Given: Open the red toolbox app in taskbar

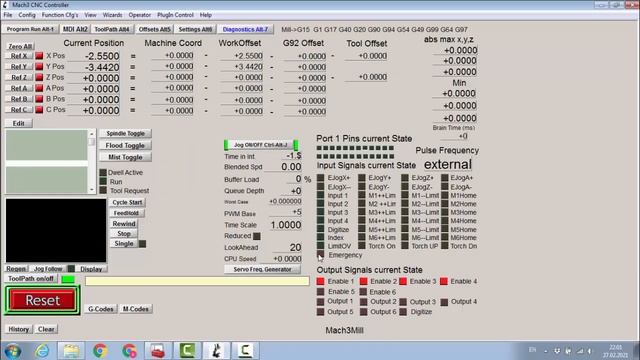Looking at the screenshot, I should point(158,351).
